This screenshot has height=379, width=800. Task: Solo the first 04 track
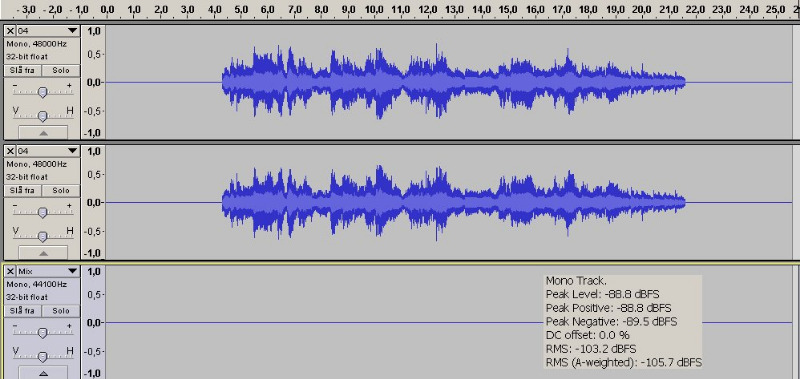coord(61,70)
